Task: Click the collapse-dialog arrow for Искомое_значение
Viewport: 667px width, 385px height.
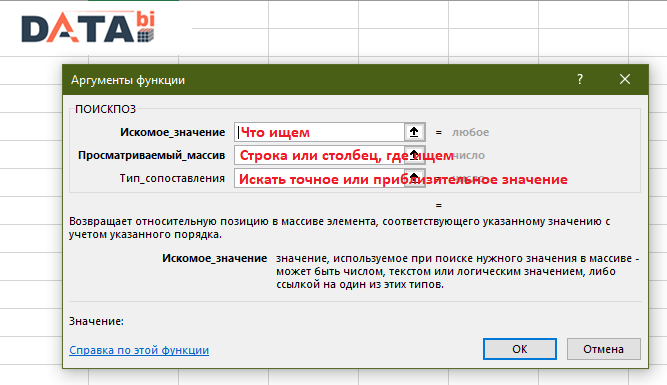Action: pos(414,132)
